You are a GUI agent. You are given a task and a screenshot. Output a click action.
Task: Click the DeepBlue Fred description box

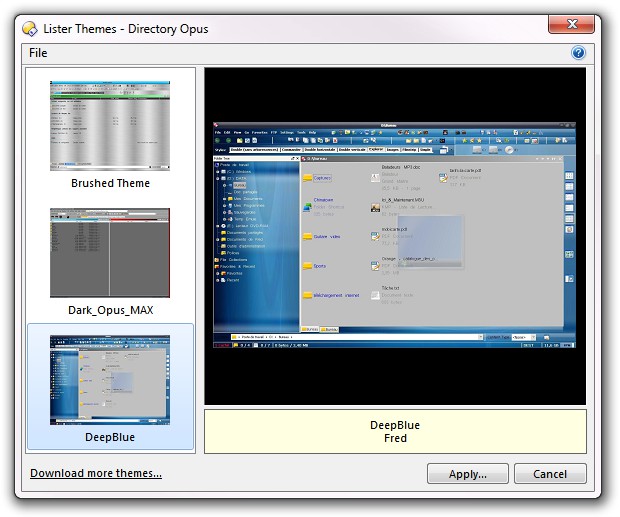coord(395,432)
